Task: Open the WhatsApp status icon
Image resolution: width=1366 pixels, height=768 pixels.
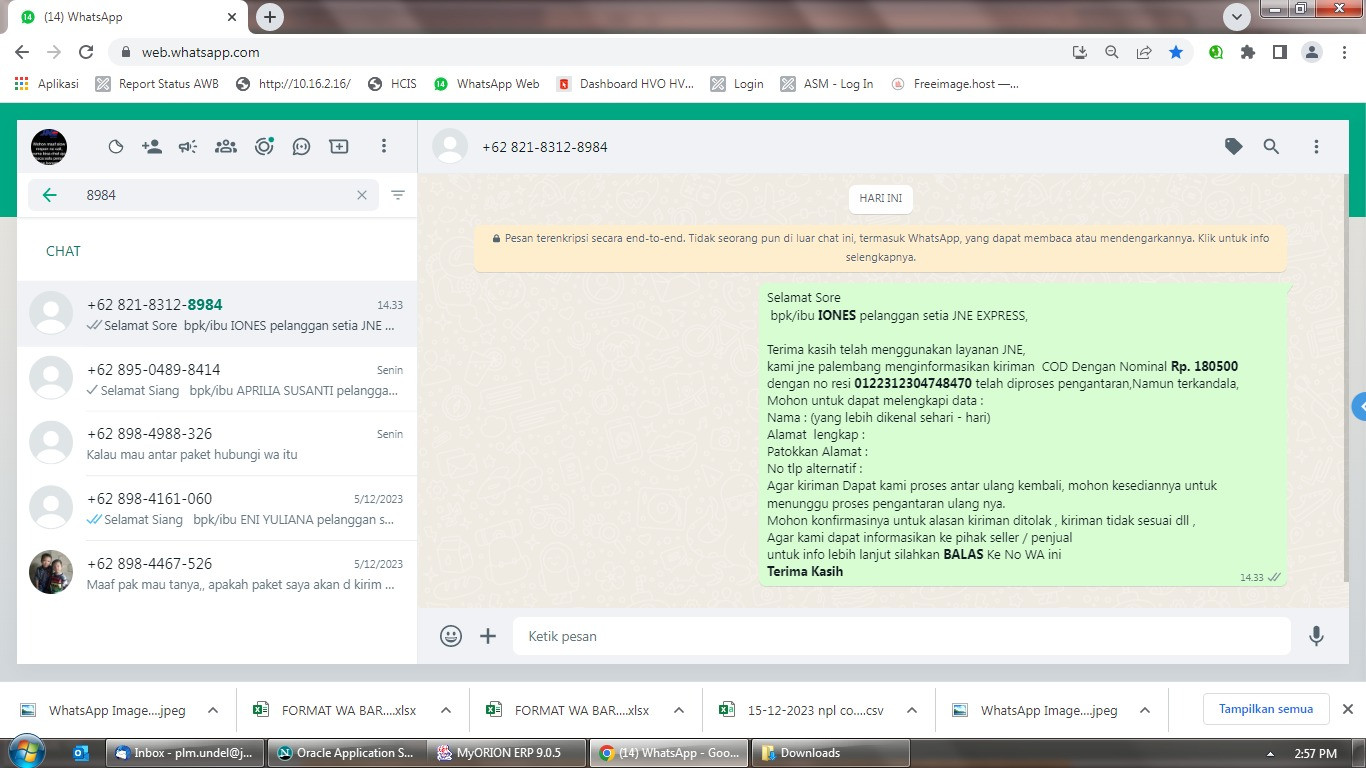Action: 116,147
